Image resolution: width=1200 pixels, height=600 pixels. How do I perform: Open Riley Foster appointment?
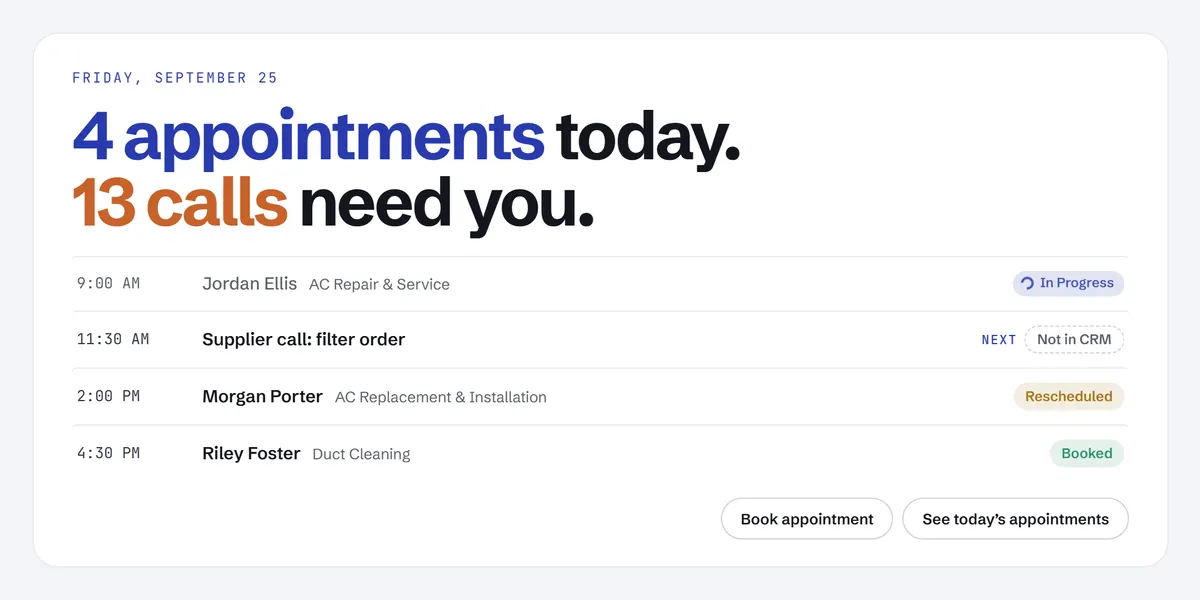click(600, 454)
